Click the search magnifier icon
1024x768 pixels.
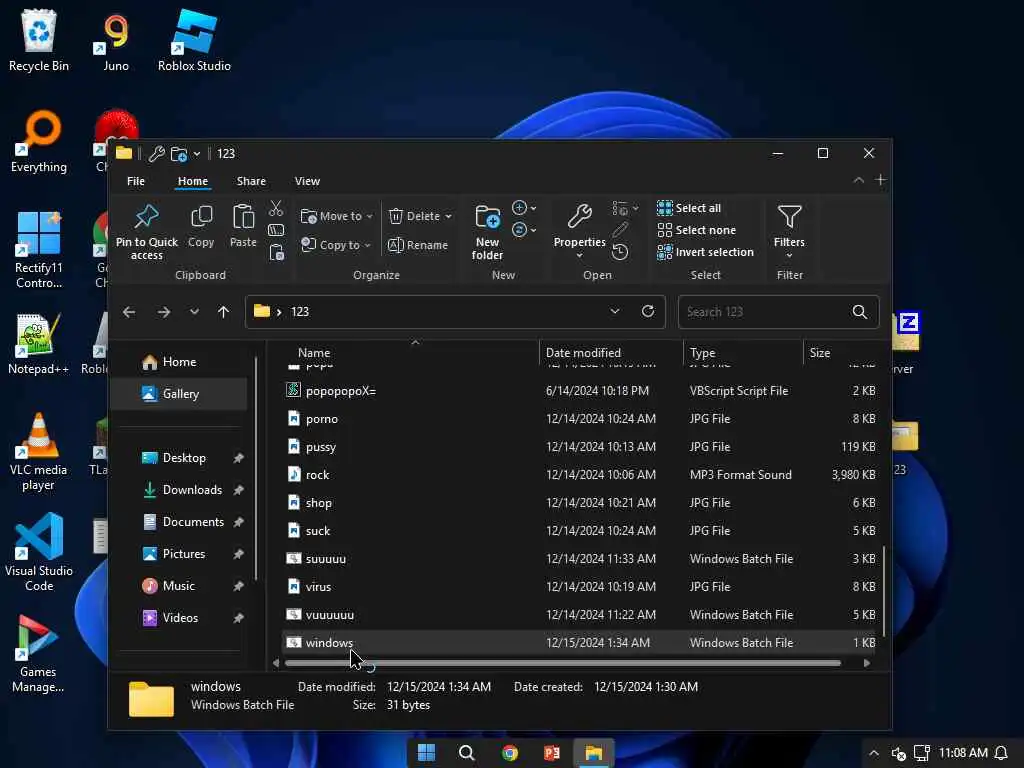click(859, 312)
